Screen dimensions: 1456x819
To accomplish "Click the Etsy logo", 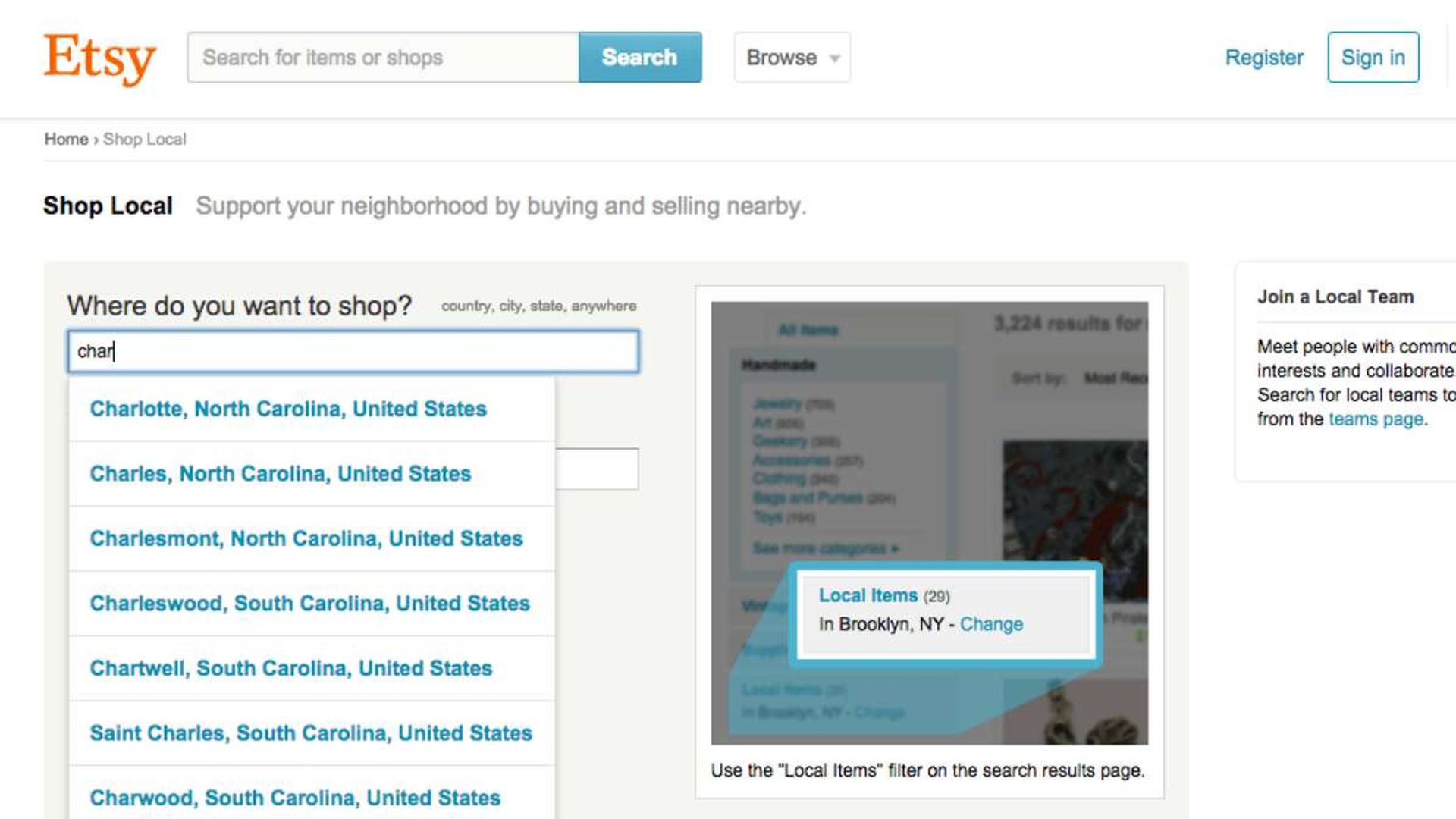I will point(99,58).
